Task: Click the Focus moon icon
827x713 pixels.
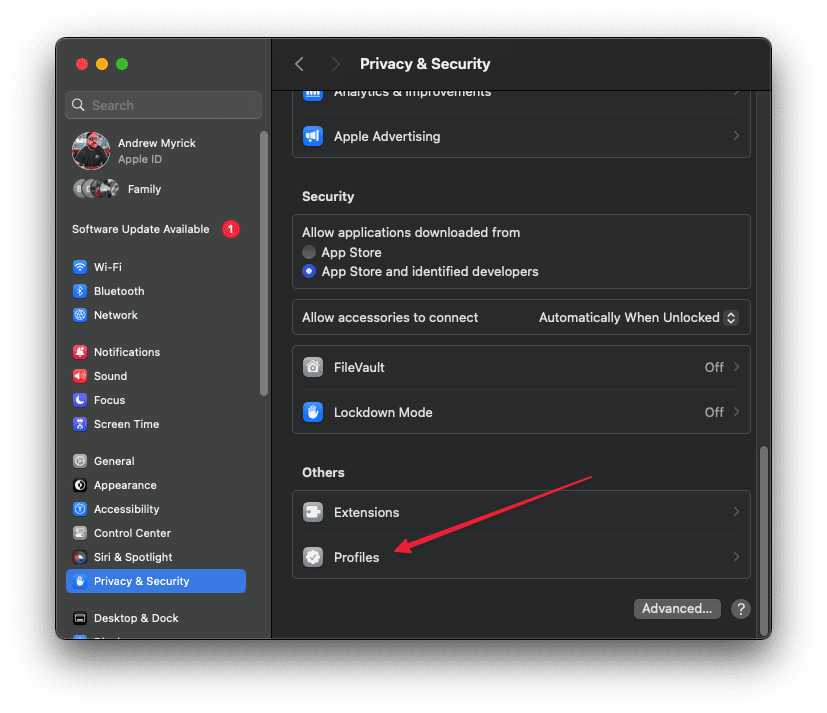Action: (80, 400)
